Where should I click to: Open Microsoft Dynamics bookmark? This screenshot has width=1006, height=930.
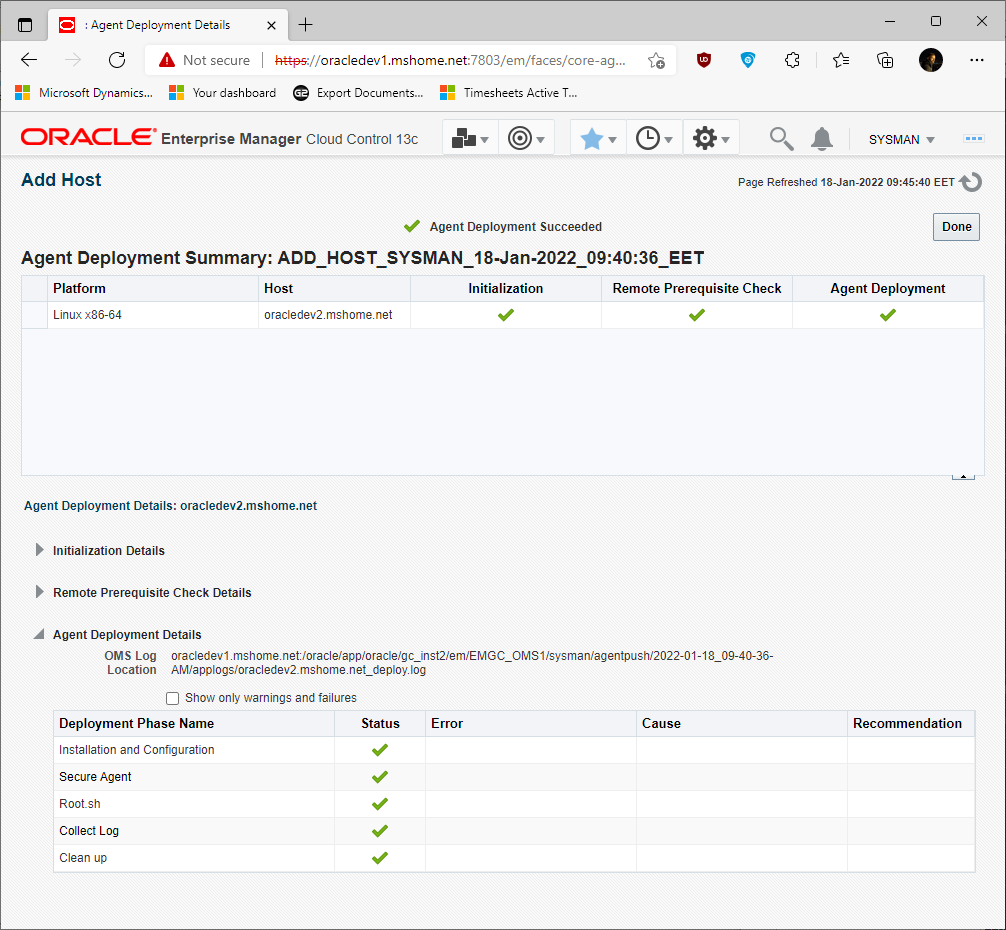84,93
